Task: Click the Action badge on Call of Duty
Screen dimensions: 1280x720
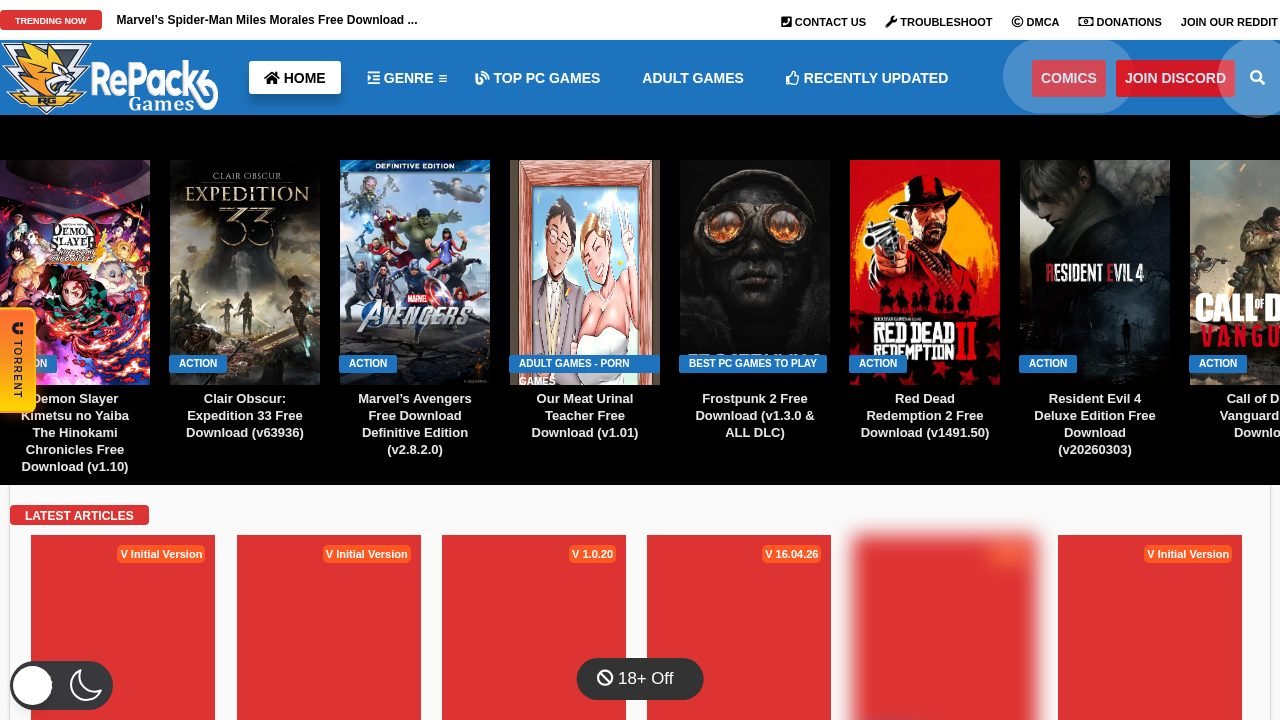Action: coord(1218,363)
